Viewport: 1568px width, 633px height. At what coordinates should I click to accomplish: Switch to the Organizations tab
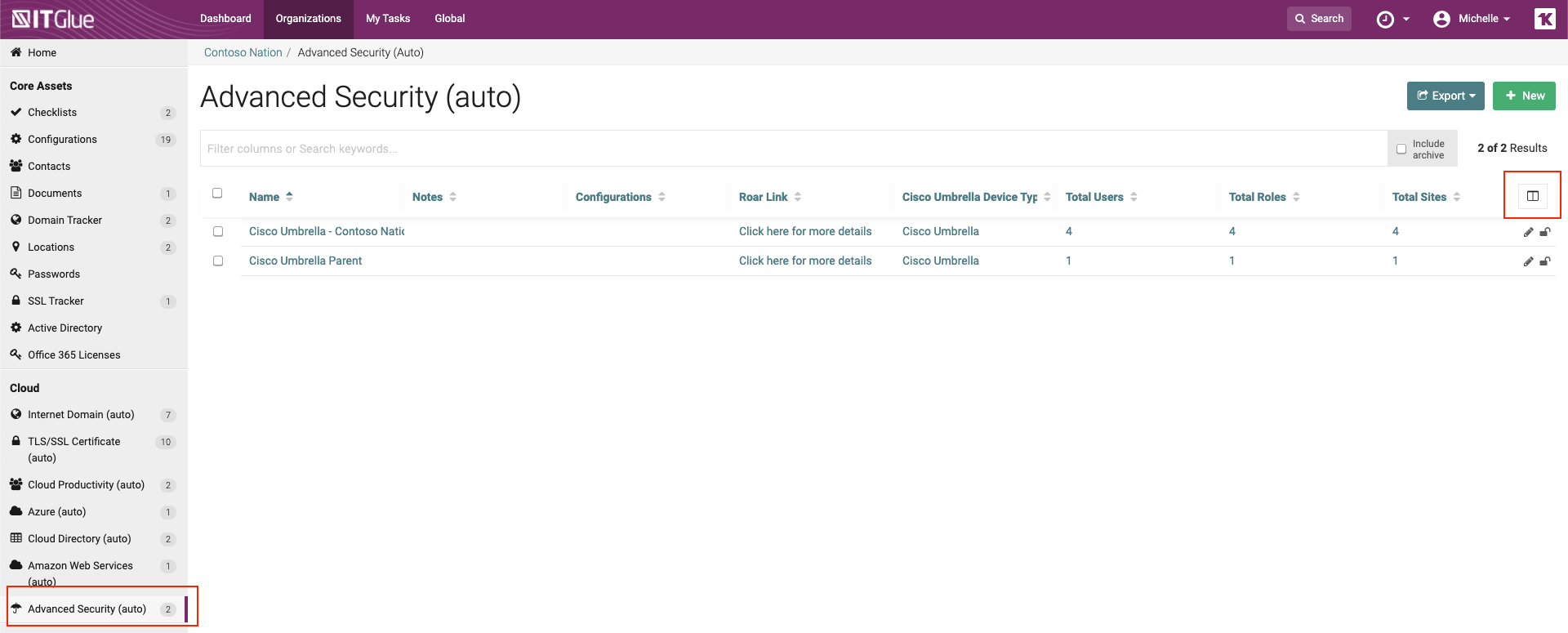(x=309, y=19)
